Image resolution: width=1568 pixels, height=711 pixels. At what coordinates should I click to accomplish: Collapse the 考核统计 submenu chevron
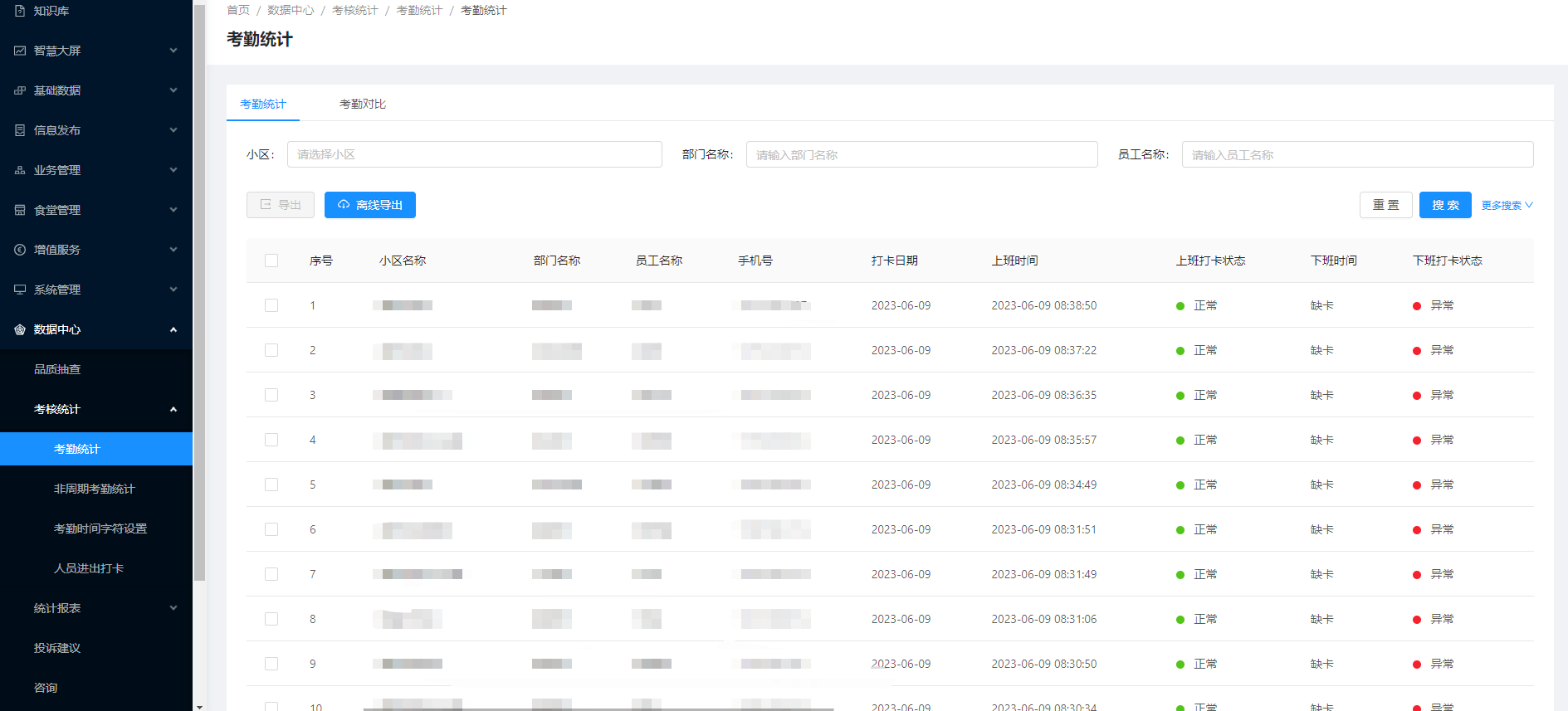point(173,409)
